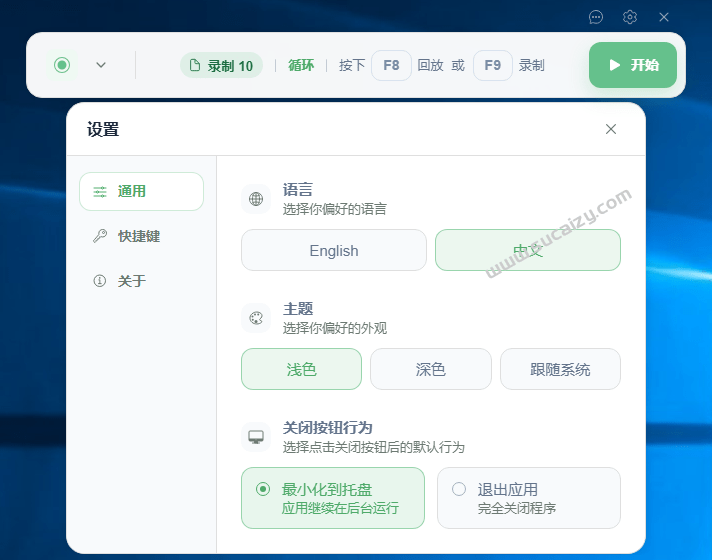
Task: Choose English language
Action: pyautogui.click(x=334, y=250)
